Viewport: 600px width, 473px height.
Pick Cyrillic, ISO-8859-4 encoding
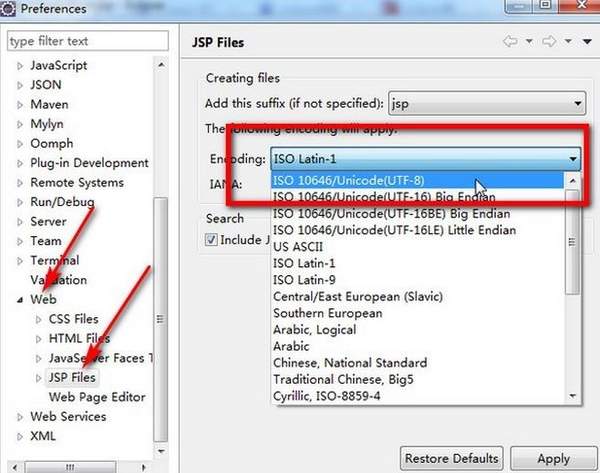point(327,396)
